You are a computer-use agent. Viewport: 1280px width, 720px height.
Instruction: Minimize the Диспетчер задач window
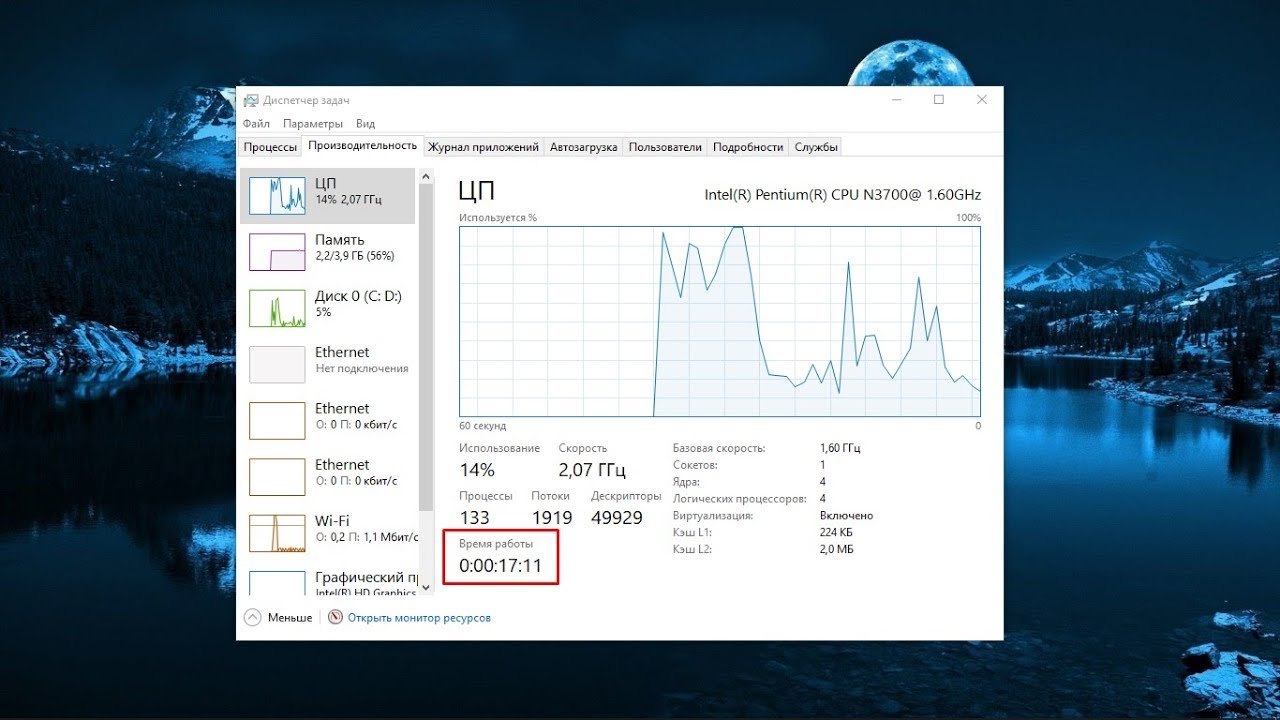pos(895,100)
